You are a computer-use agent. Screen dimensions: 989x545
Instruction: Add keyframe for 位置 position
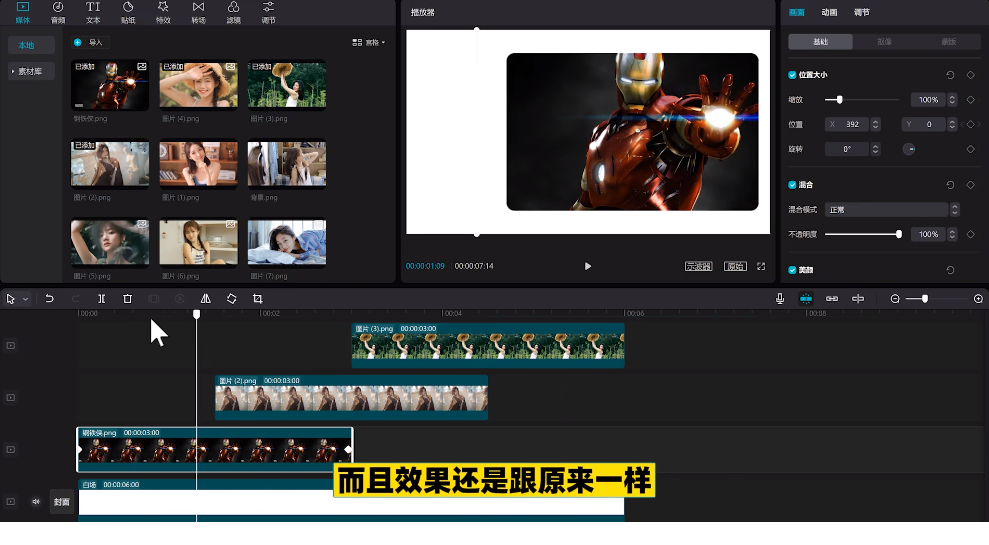click(x=971, y=124)
